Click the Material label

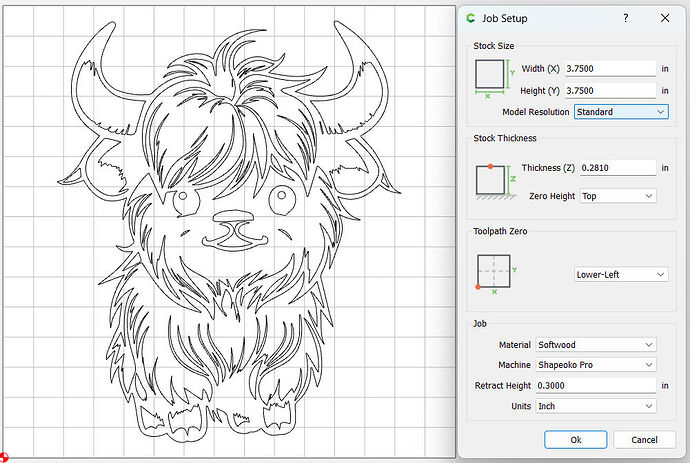coord(514,345)
